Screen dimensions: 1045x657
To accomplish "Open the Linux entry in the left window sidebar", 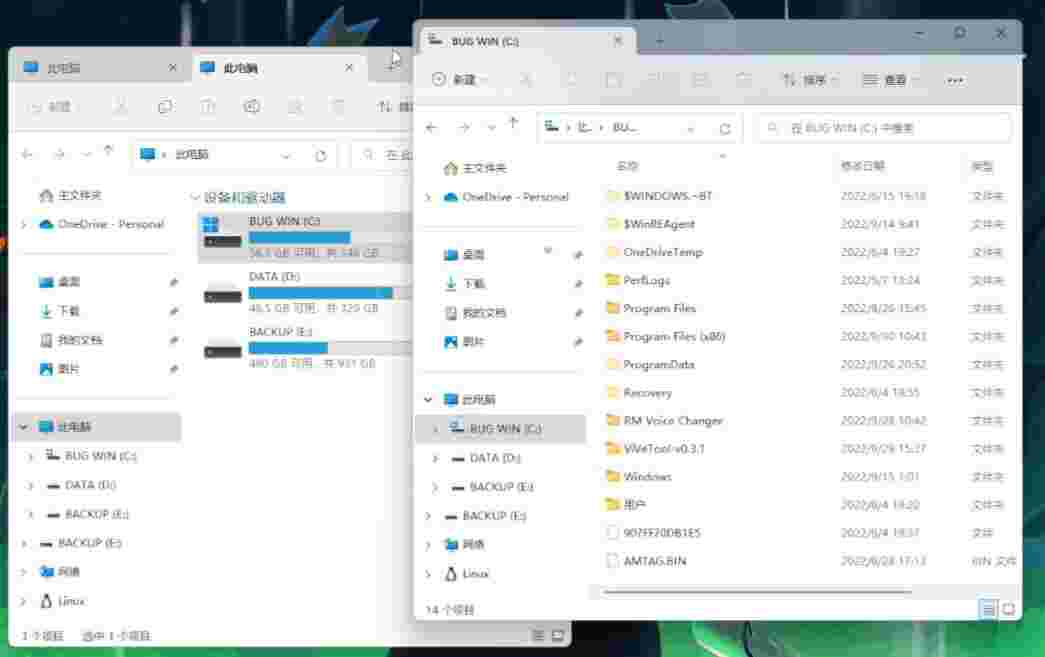I will click(70, 601).
